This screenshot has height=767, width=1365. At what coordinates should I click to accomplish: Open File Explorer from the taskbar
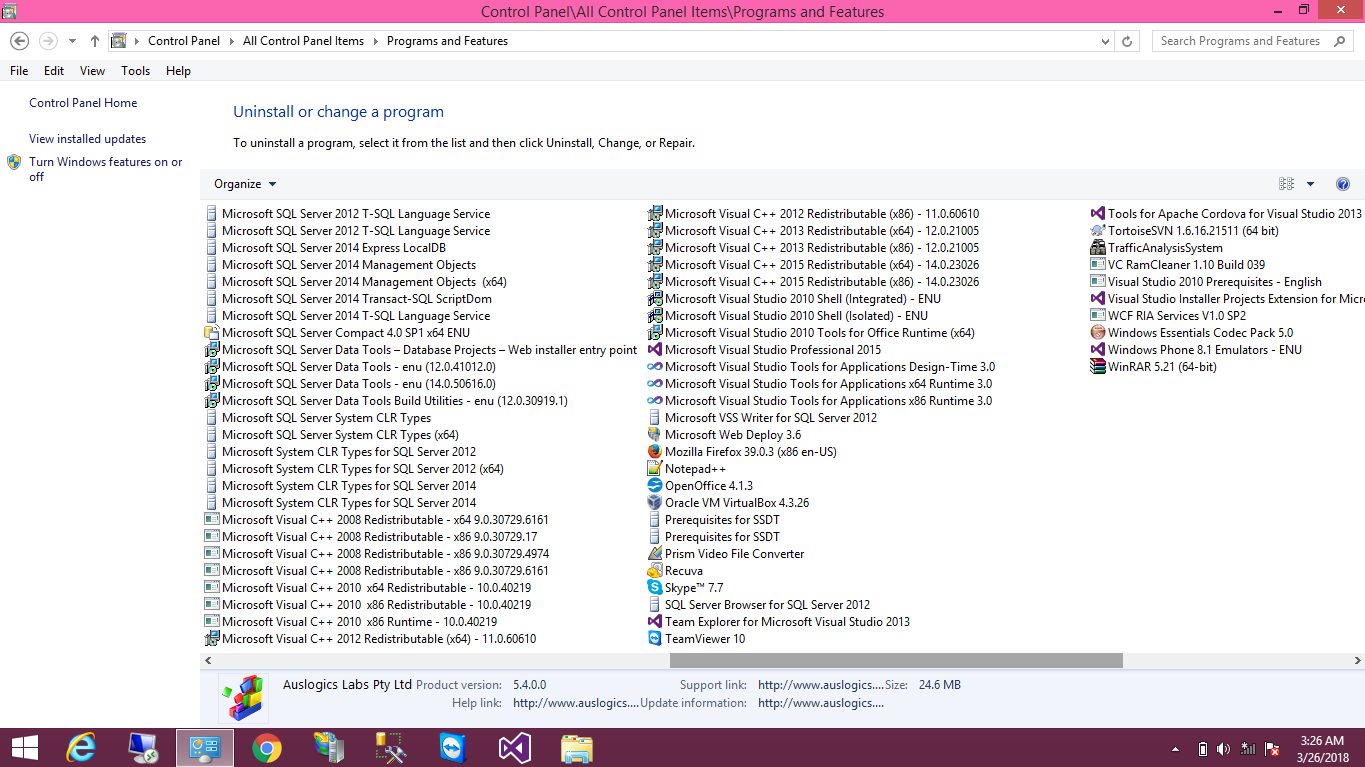tap(576, 748)
